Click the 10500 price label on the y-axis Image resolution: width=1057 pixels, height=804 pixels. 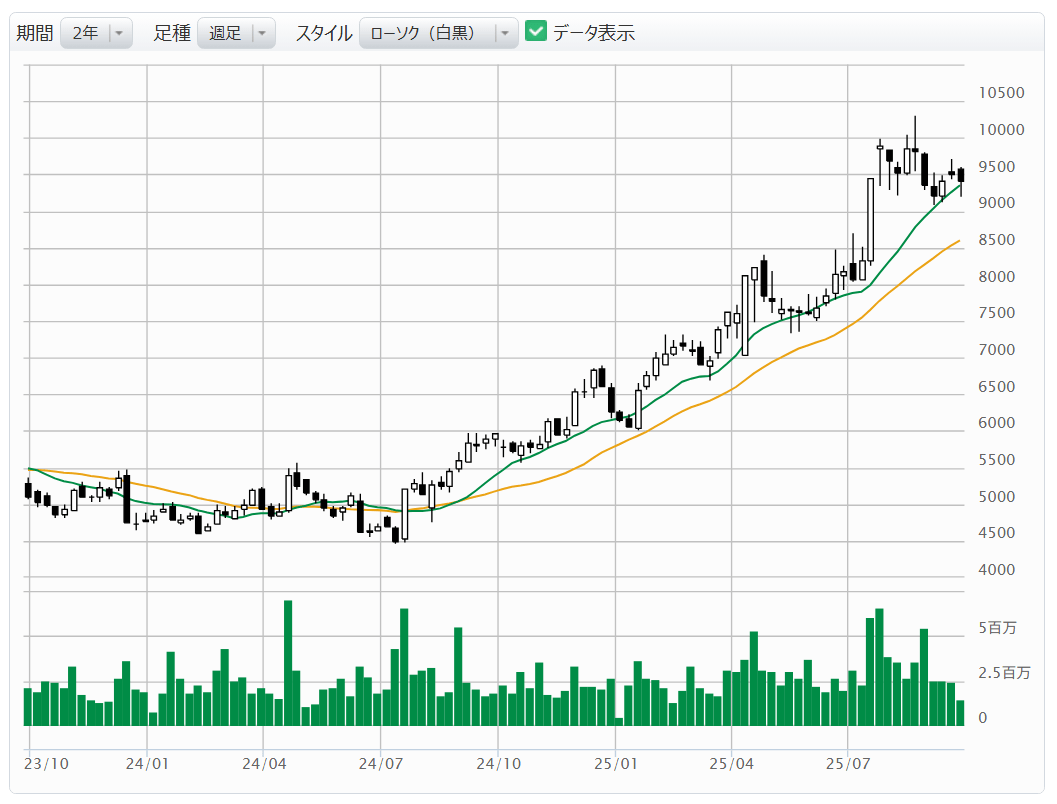pos(1001,93)
